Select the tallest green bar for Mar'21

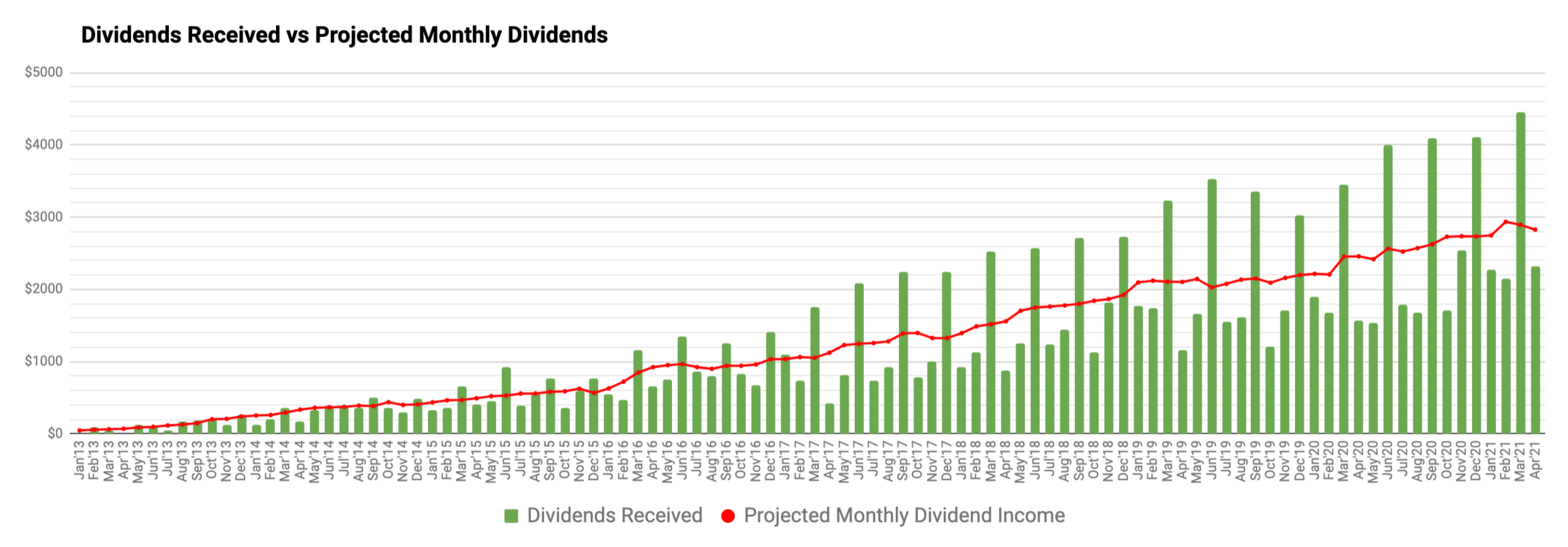coord(1521,273)
